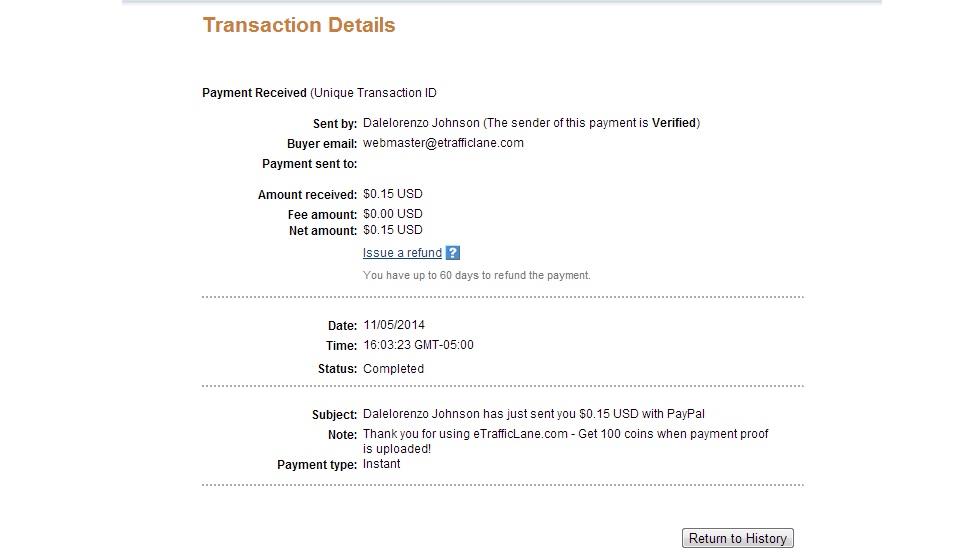Click the Verified sender status word
This screenshot has height=551, width=953.
click(673, 123)
